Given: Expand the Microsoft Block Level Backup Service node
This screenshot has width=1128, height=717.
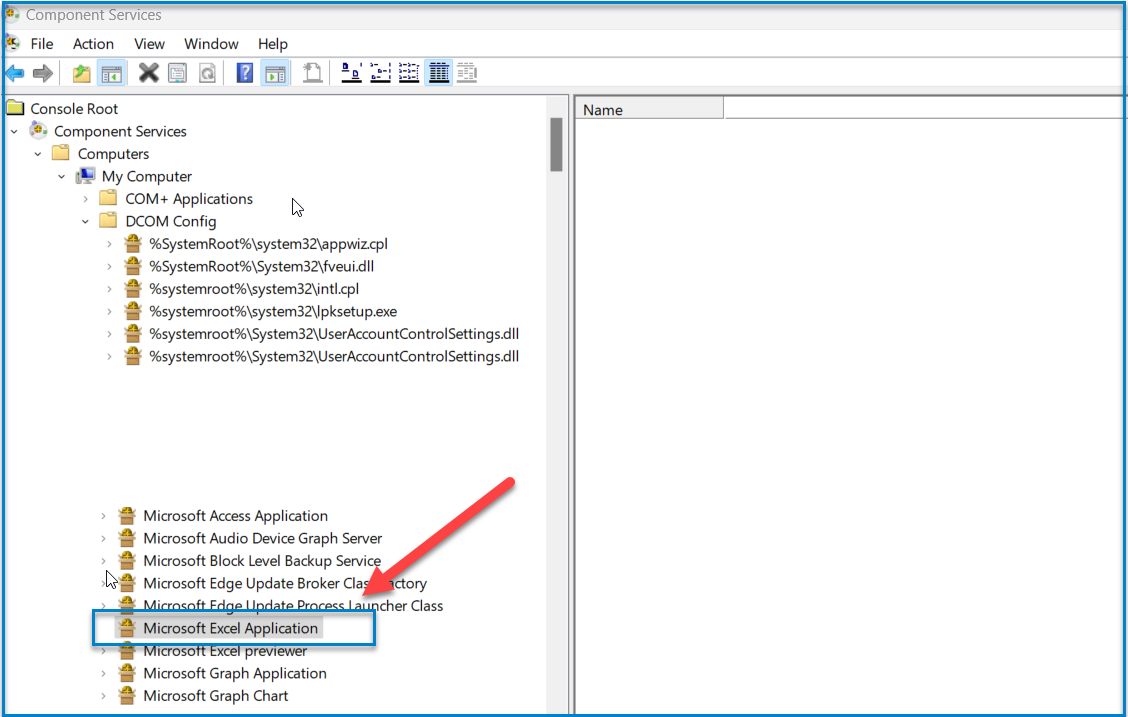Looking at the screenshot, I should click(x=104, y=561).
